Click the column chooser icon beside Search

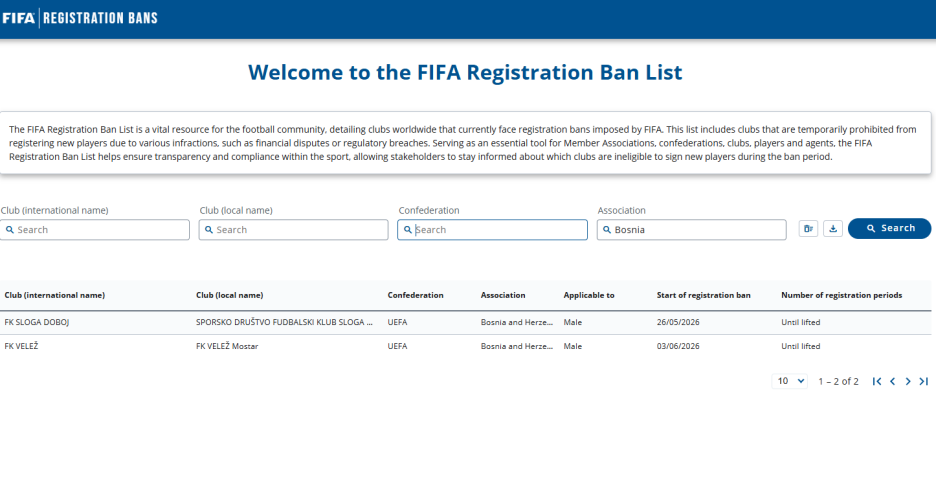(x=808, y=229)
